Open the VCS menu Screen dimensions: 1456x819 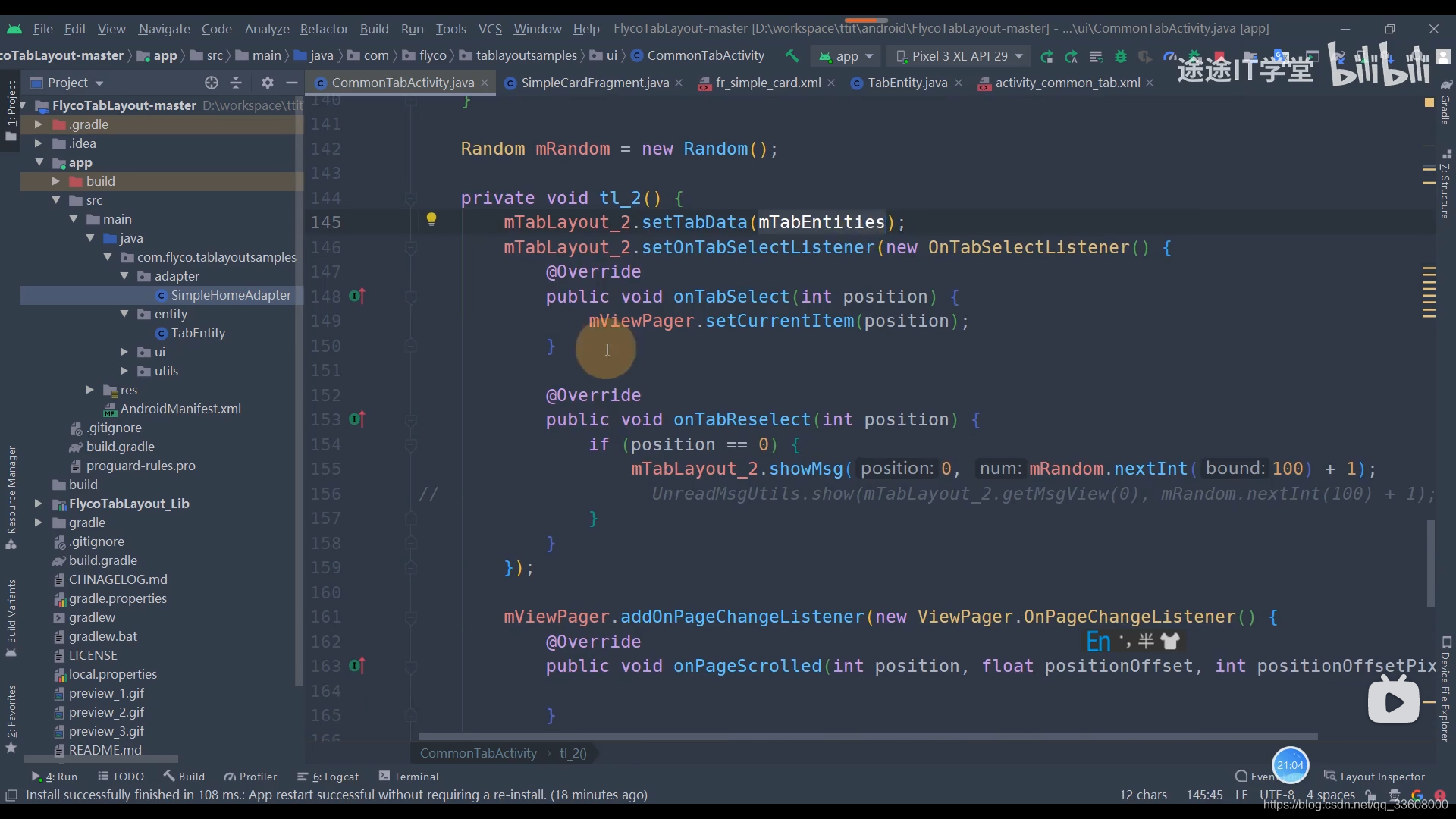490,29
